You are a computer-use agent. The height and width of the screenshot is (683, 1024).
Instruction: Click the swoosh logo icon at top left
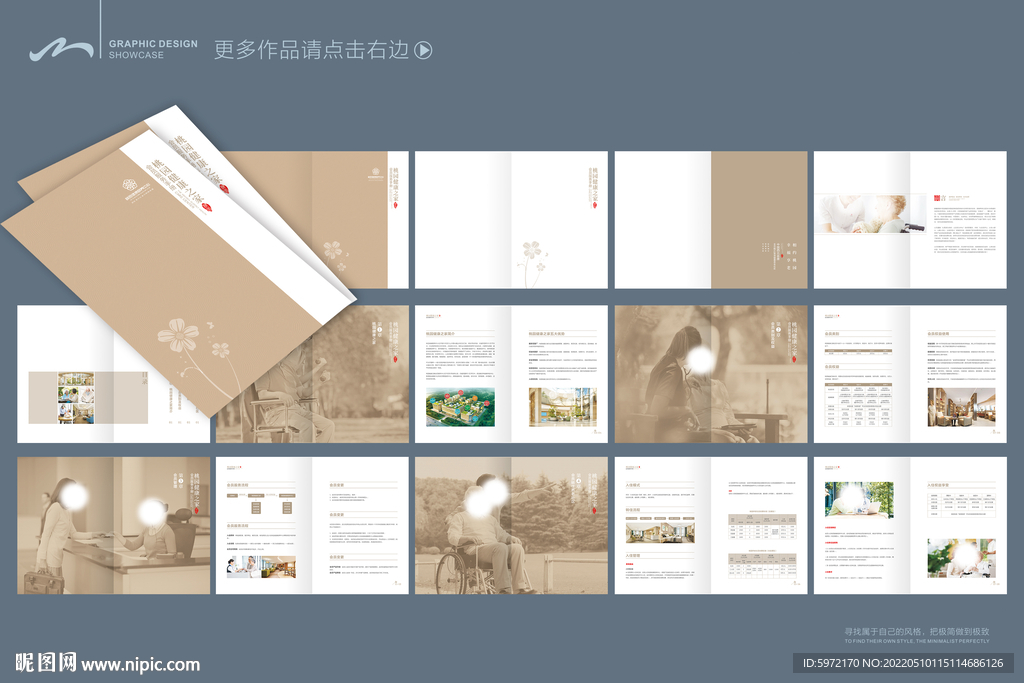click(61, 50)
